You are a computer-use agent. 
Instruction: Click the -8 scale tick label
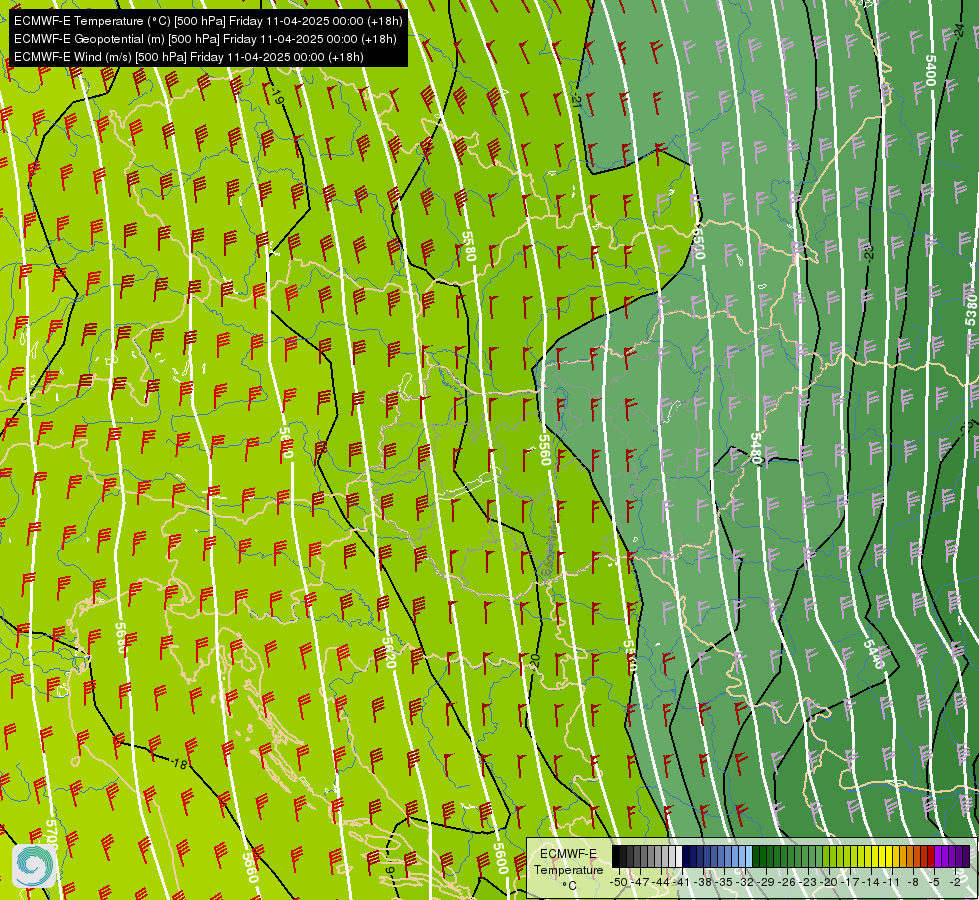click(x=913, y=883)
